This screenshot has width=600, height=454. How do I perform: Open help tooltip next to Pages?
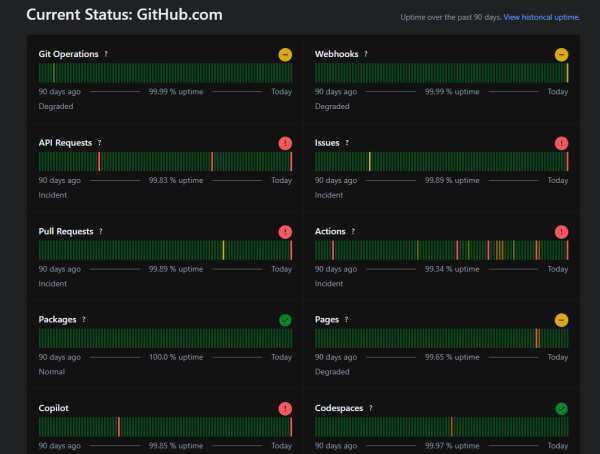click(x=346, y=319)
